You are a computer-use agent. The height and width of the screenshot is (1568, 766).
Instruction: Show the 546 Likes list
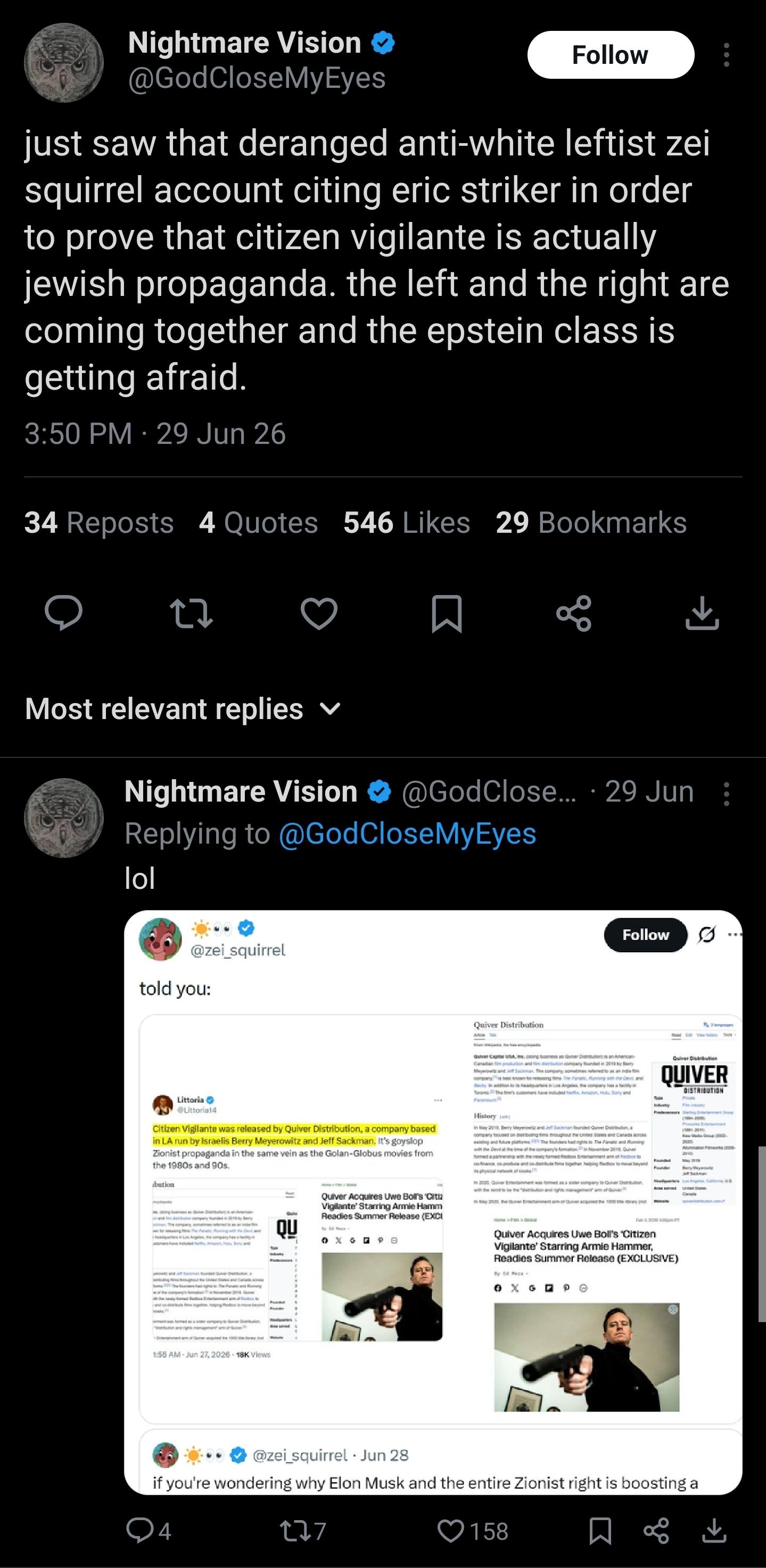tap(407, 522)
